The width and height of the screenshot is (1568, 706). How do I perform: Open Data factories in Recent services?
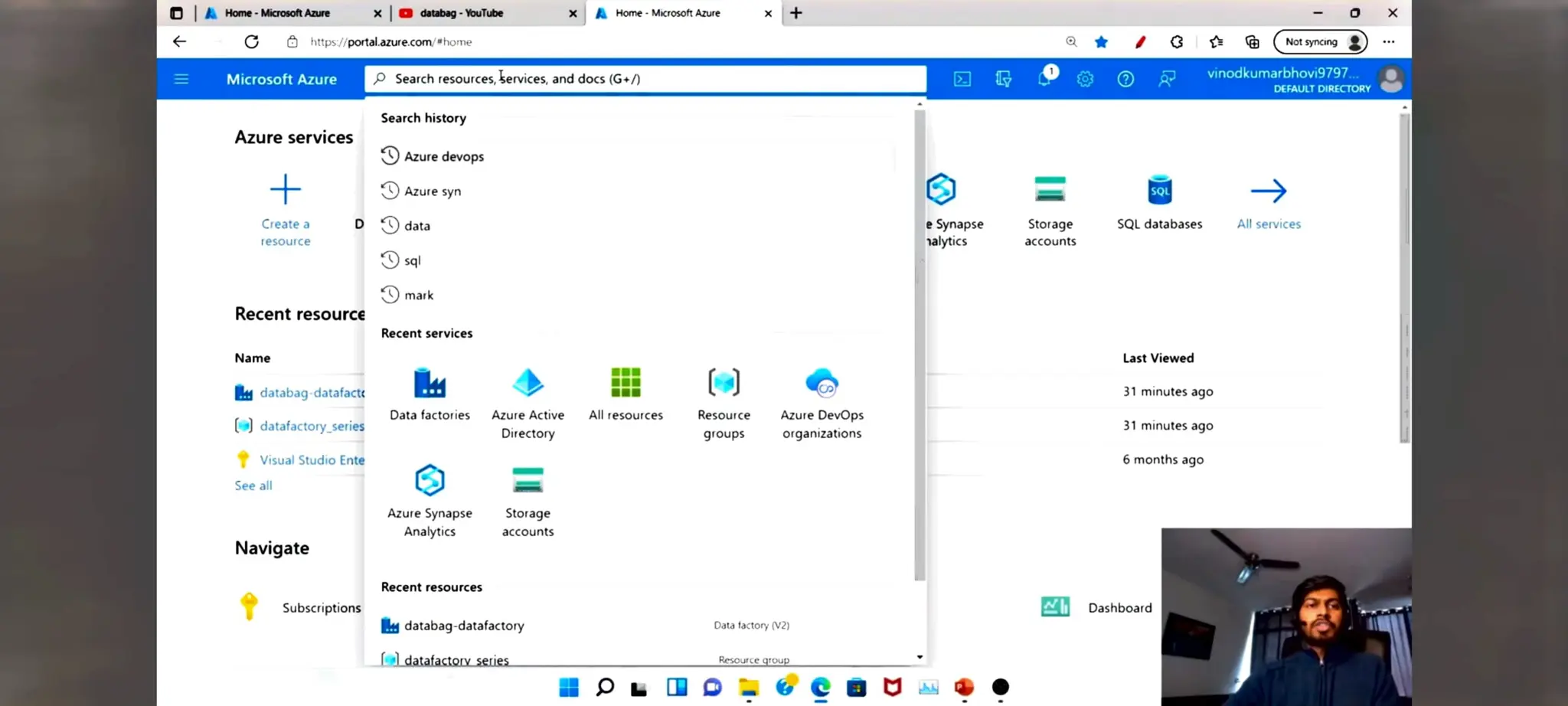pyautogui.click(x=430, y=394)
